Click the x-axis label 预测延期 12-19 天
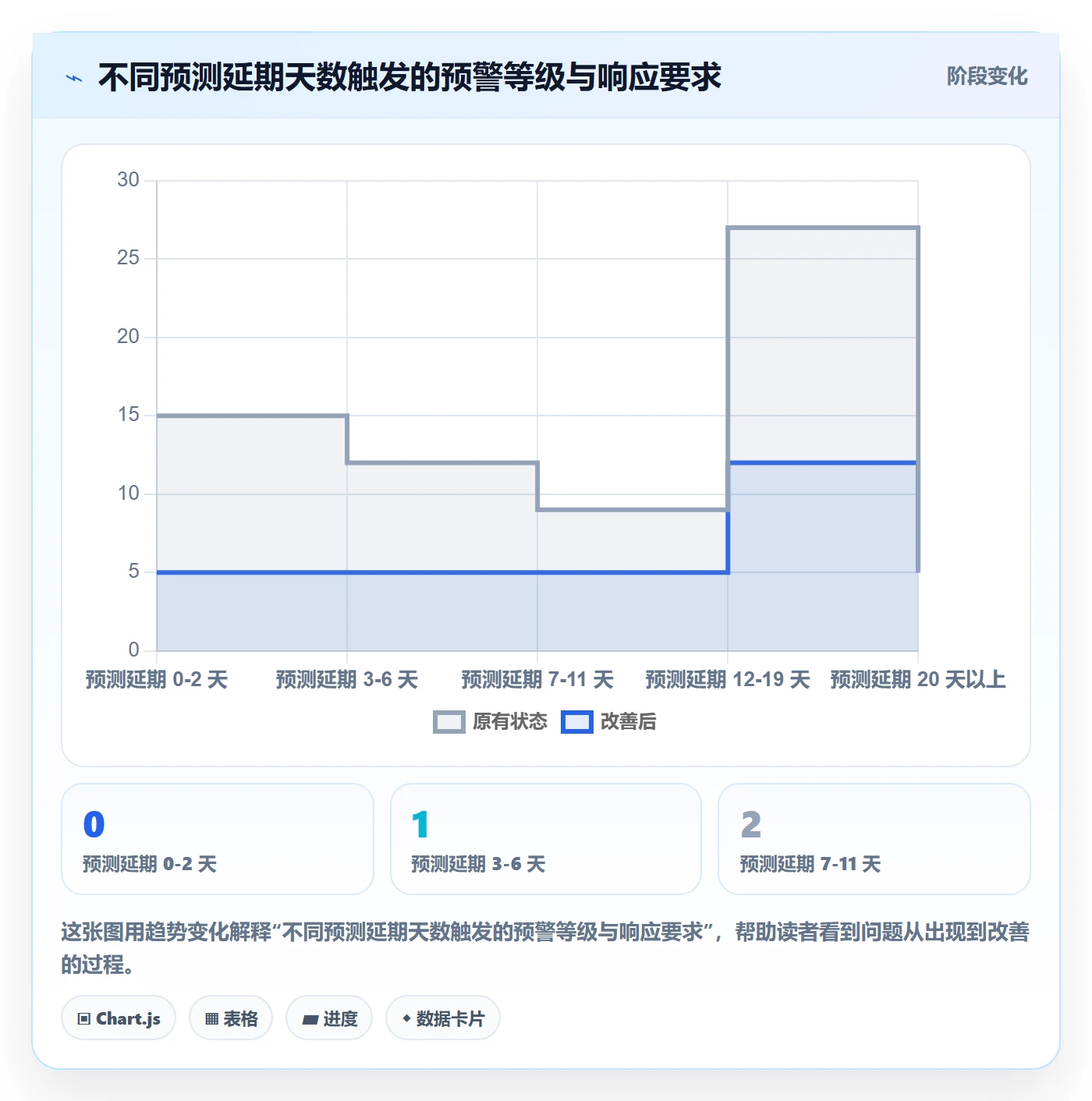1092x1101 pixels. click(x=728, y=680)
